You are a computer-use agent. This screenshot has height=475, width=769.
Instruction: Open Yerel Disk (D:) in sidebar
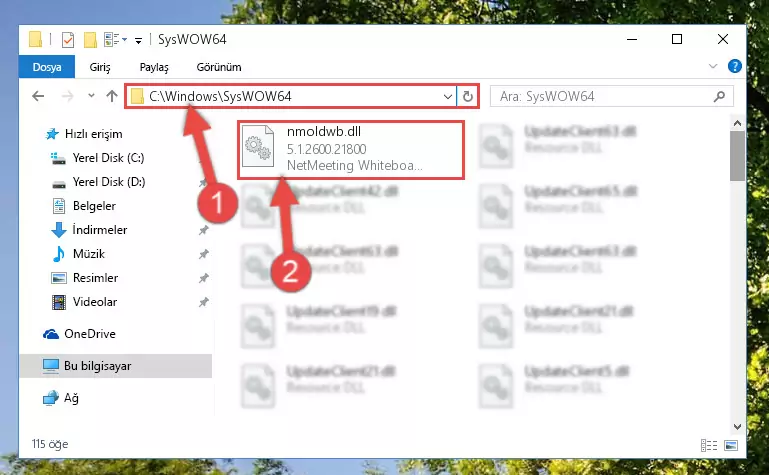pos(108,182)
